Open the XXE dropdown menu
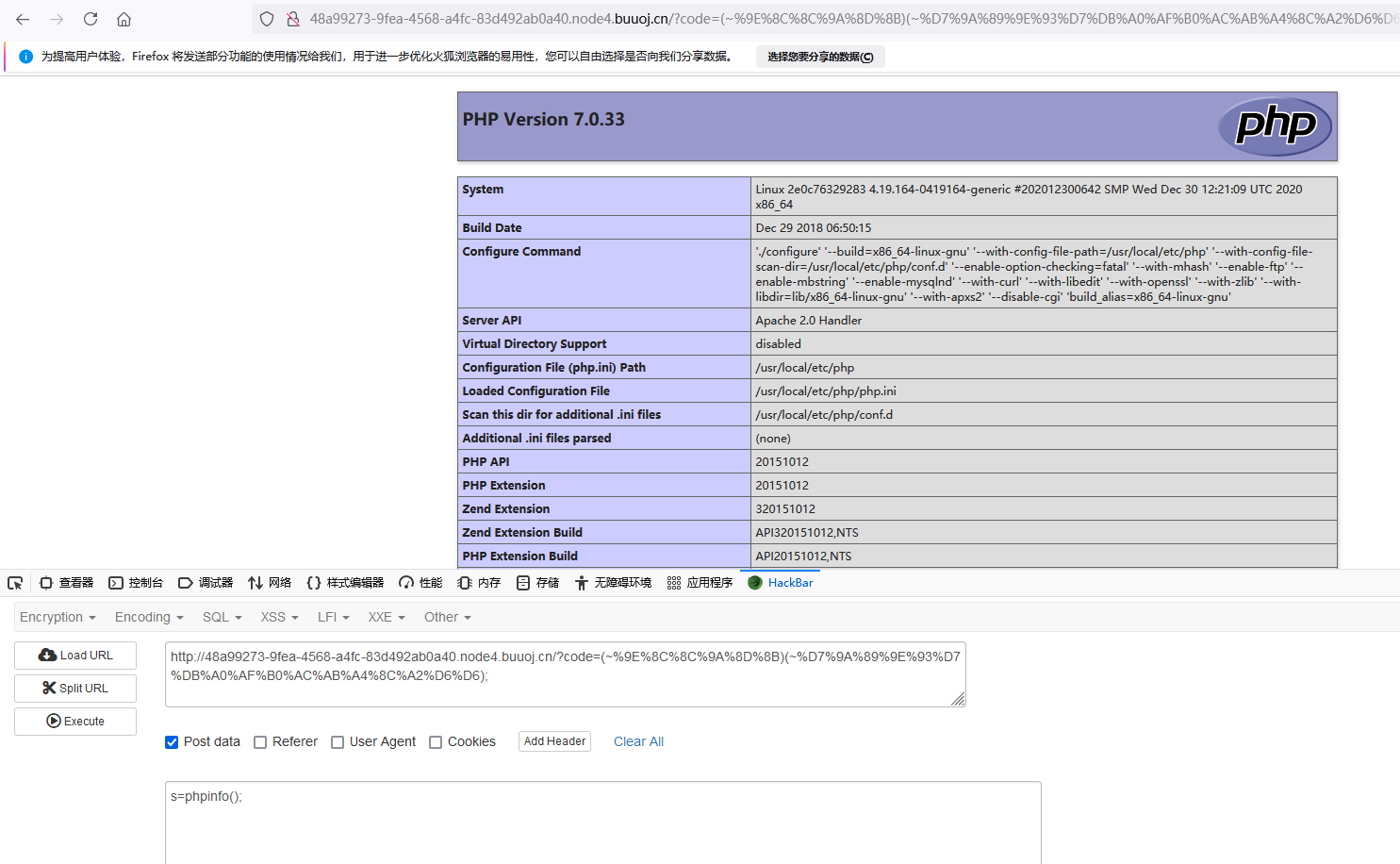This screenshot has height=864, width=1400. point(387,617)
